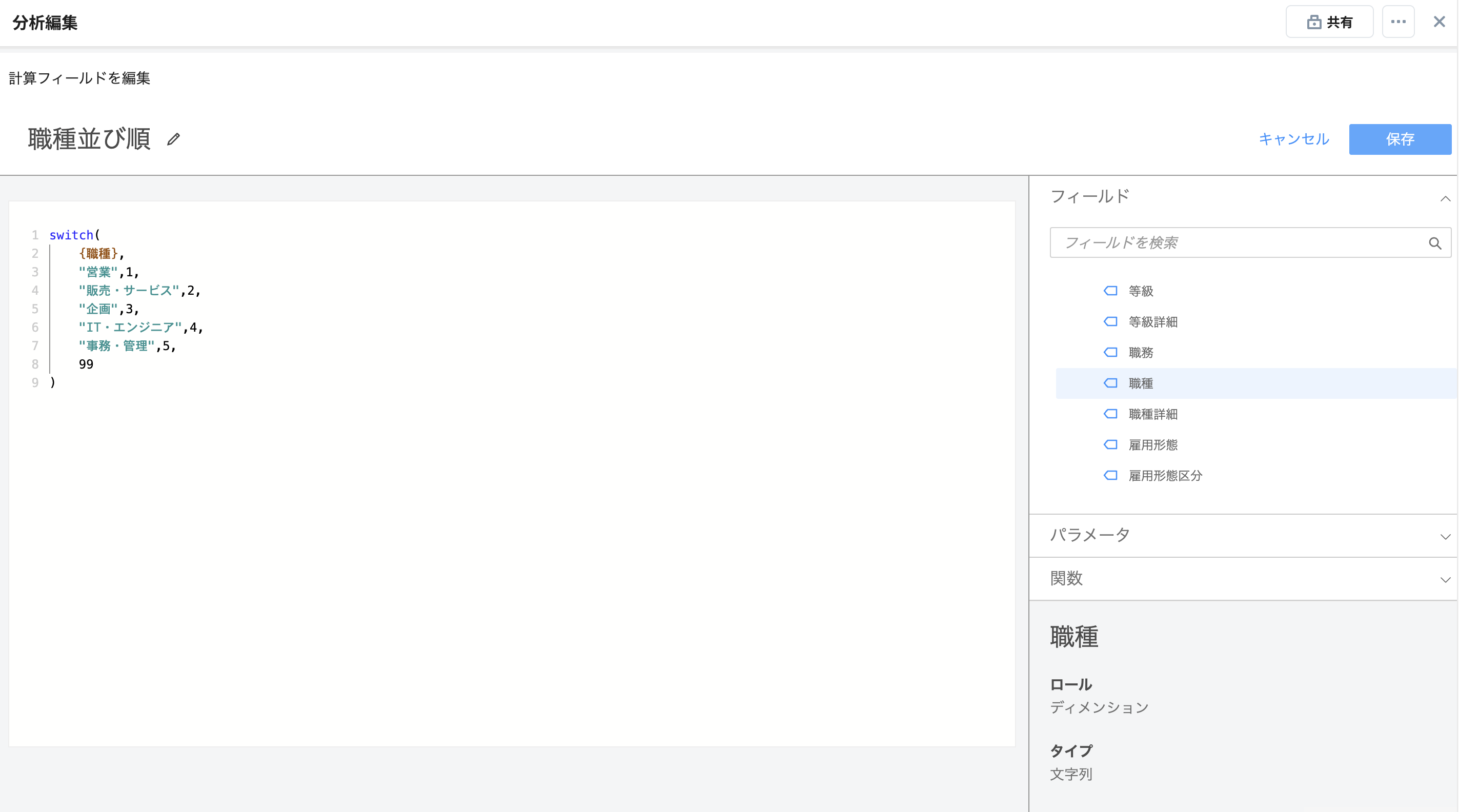Image resolution: width=1459 pixels, height=812 pixels.
Task: Select the 職種詳細 field in list
Action: [x=1152, y=414]
